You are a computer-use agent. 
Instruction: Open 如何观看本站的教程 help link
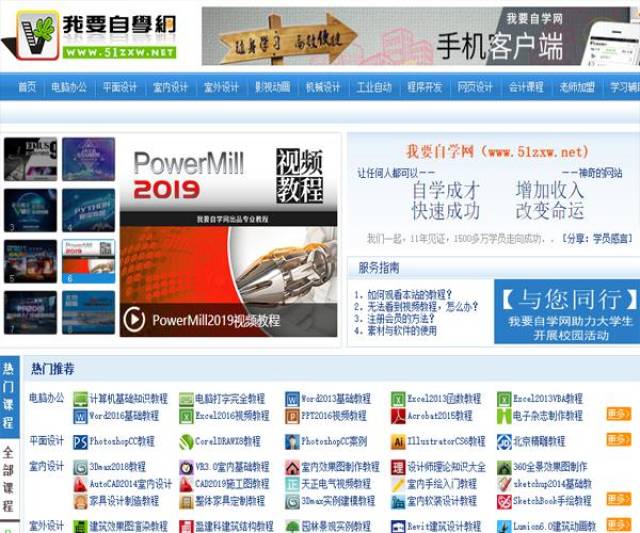pos(410,295)
